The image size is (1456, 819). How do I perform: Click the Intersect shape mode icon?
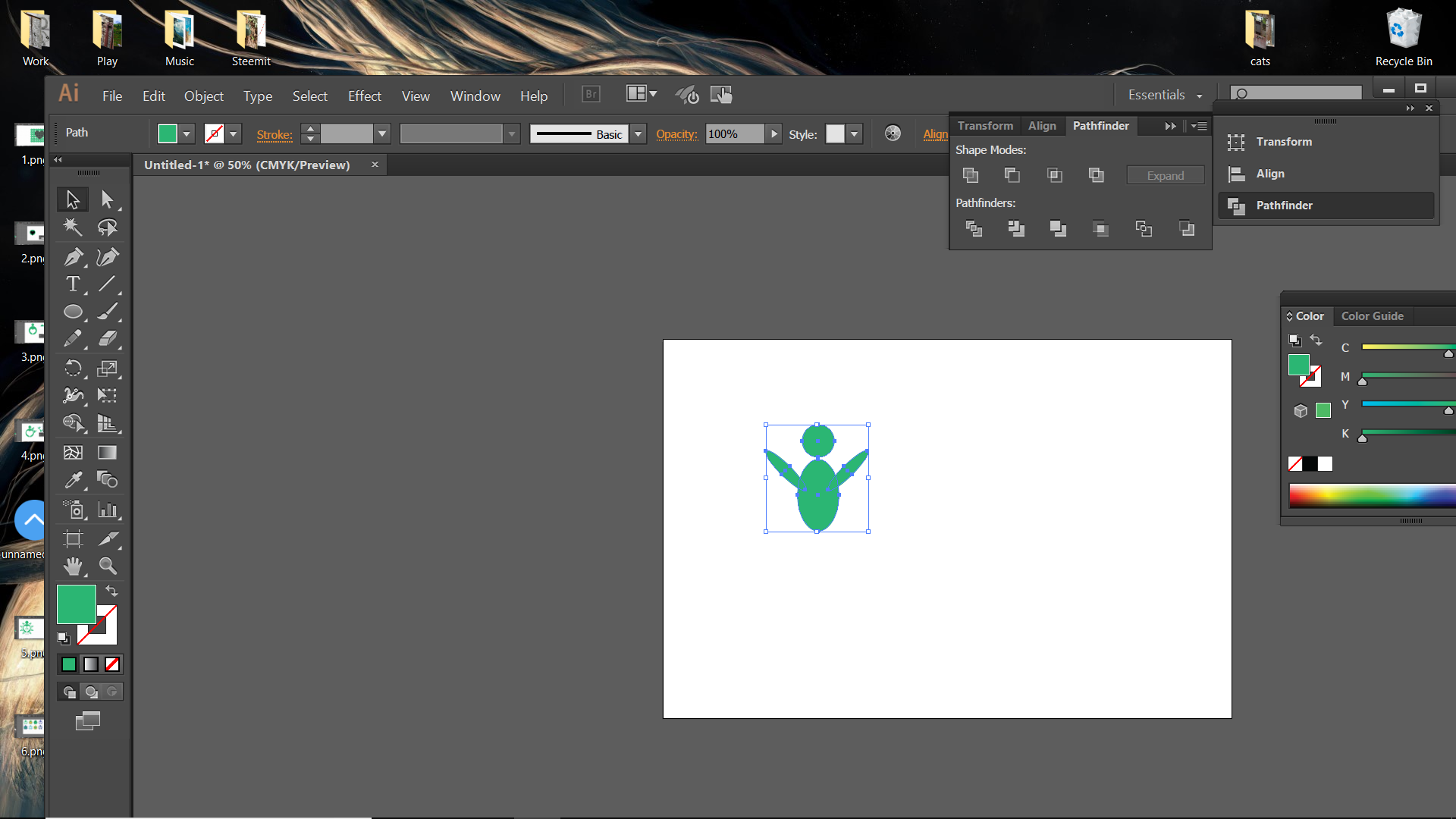point(1055,175)
